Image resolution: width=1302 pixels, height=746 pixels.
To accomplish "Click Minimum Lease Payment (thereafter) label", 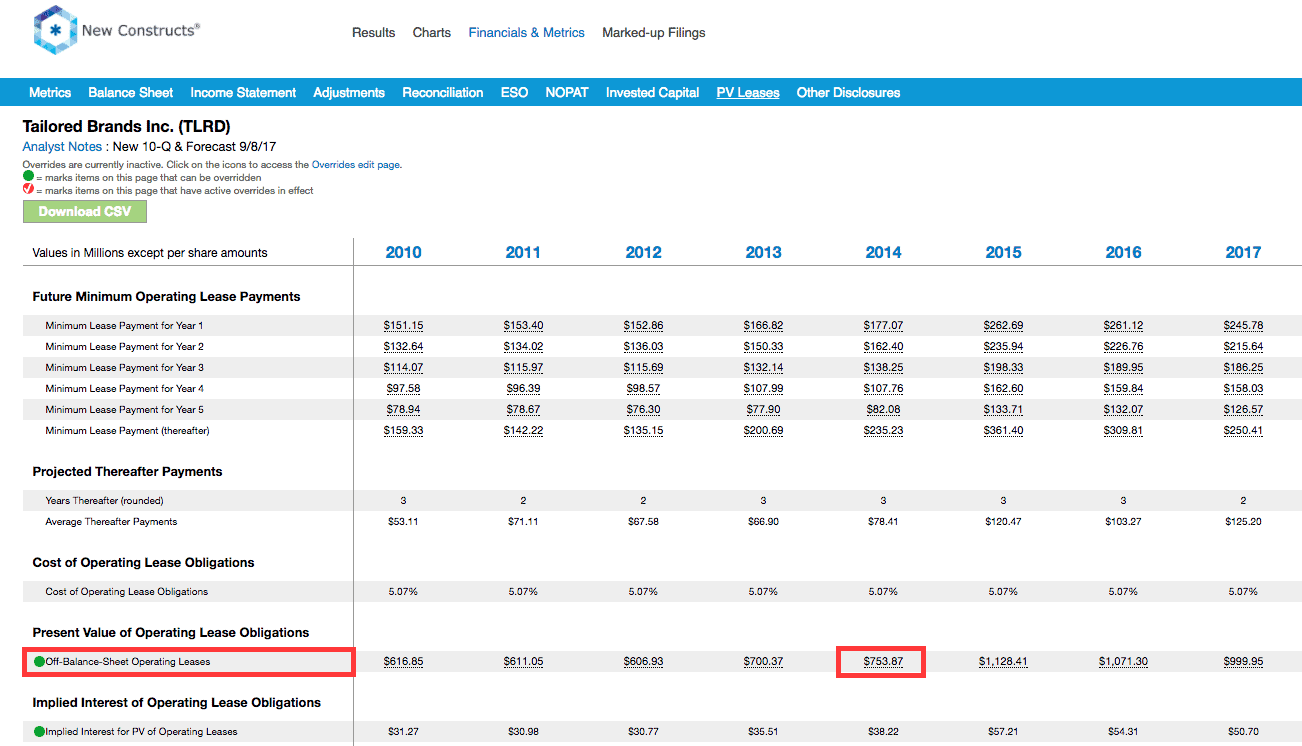I will coord(127,431).
